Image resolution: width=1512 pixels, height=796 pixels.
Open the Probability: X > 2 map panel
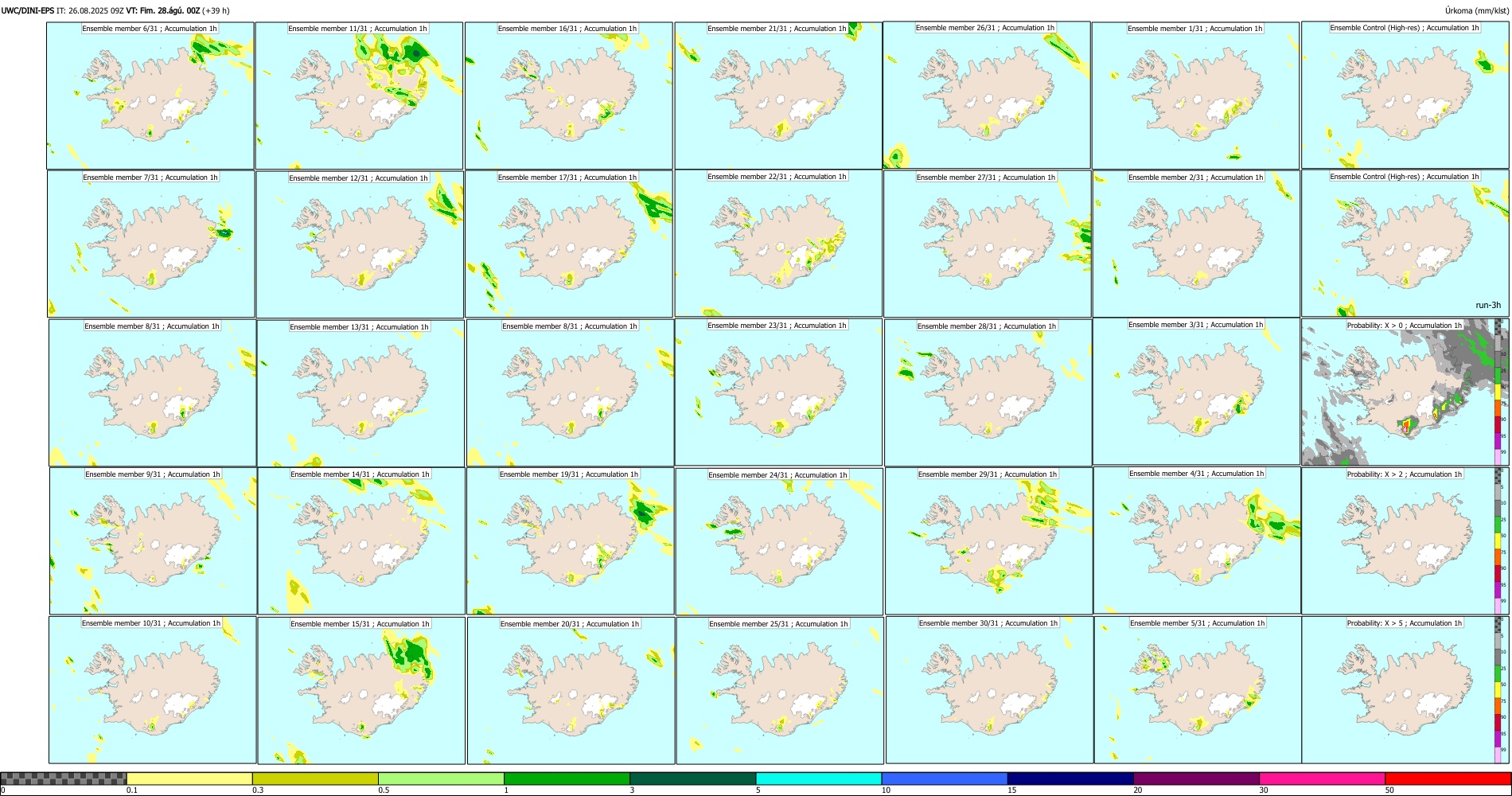(x=1405, y=540)
